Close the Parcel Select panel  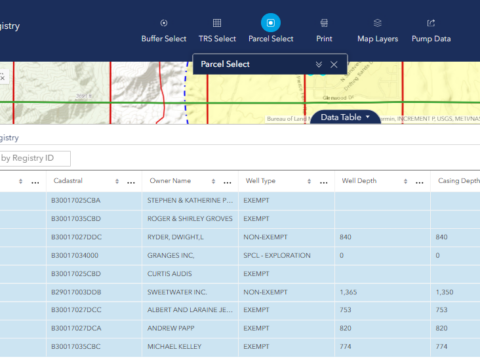pos(334,64)
